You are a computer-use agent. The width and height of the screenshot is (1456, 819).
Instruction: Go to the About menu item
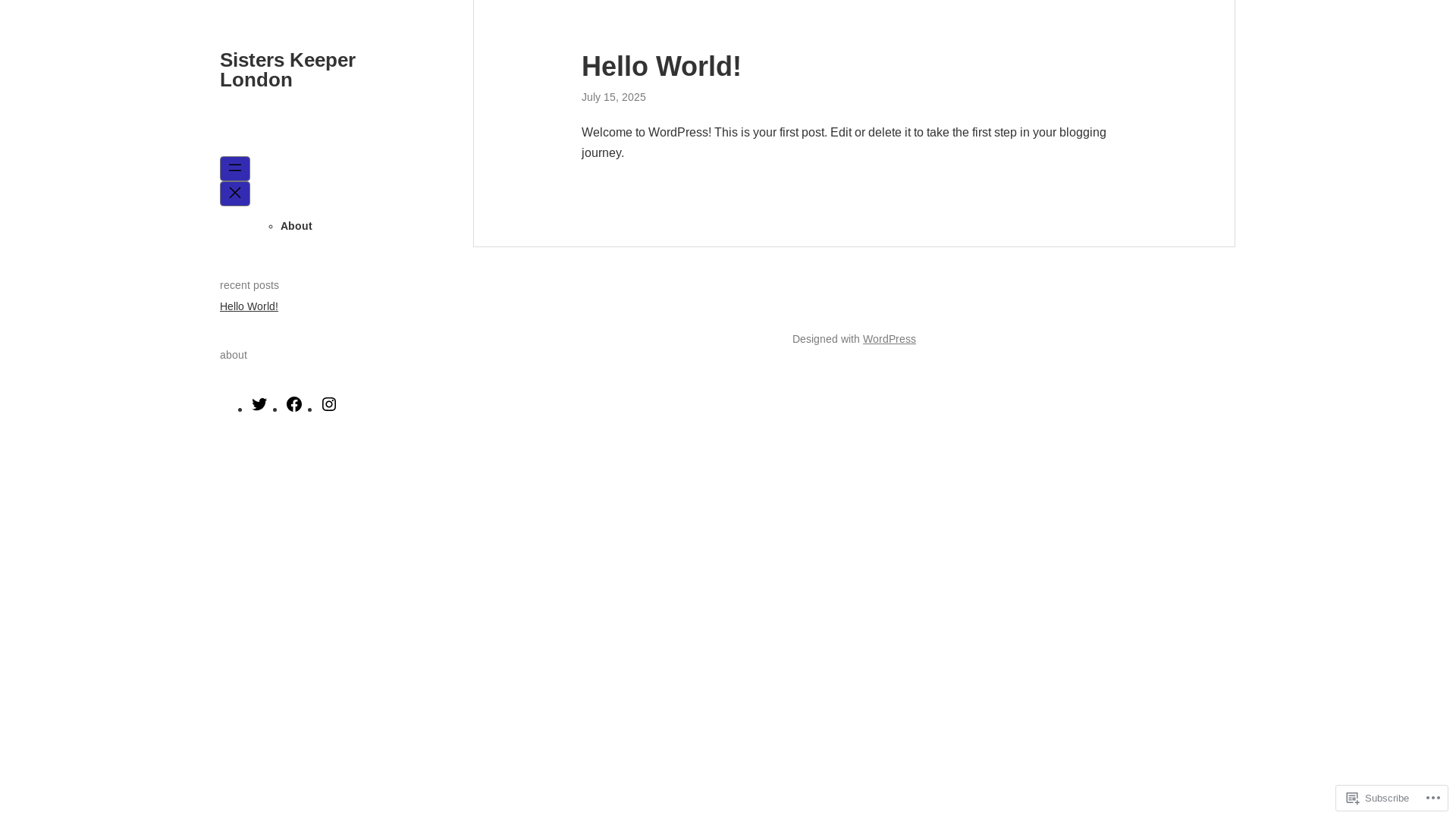297,226
